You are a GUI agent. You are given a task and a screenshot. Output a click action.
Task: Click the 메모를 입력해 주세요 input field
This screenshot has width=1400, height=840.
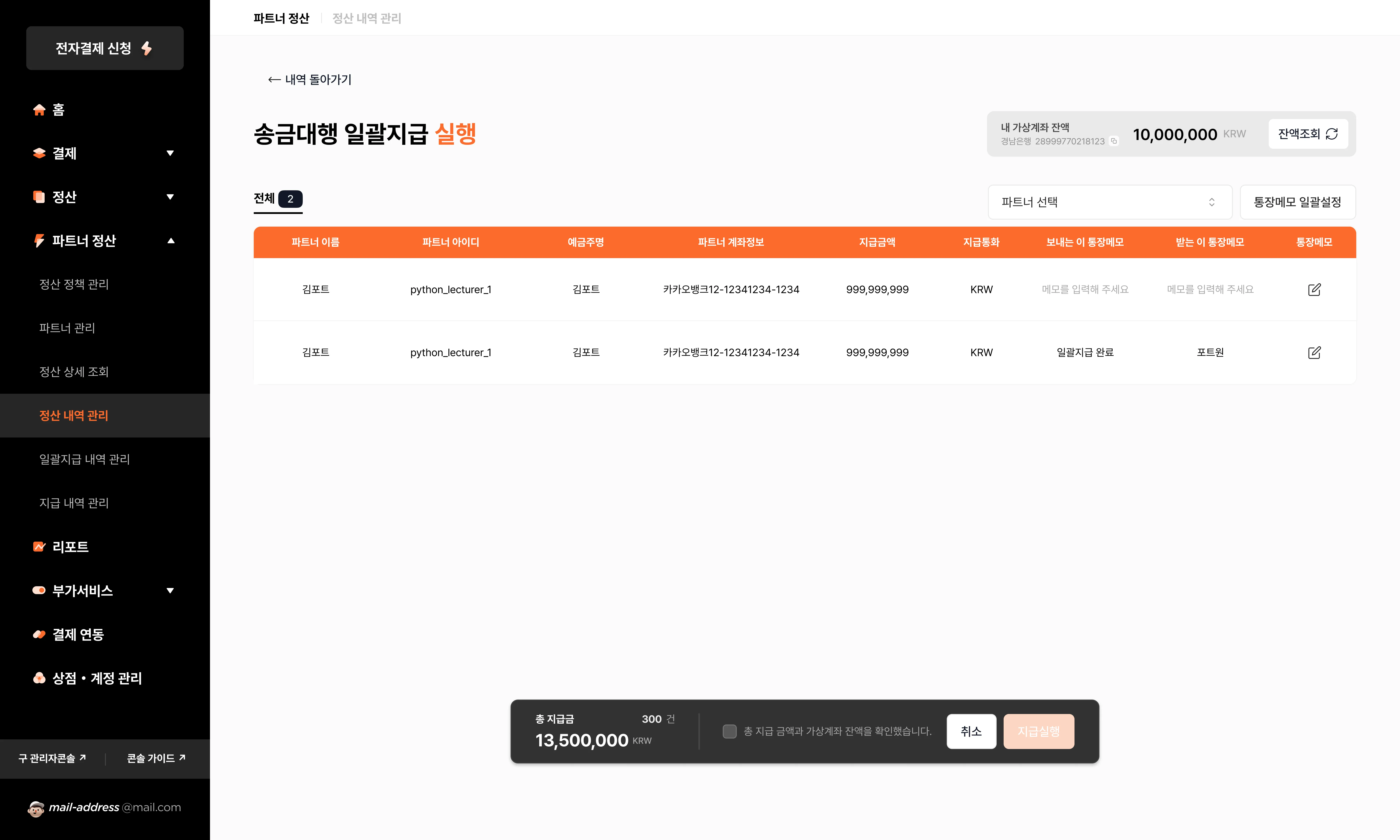[x=1084, y=289]
